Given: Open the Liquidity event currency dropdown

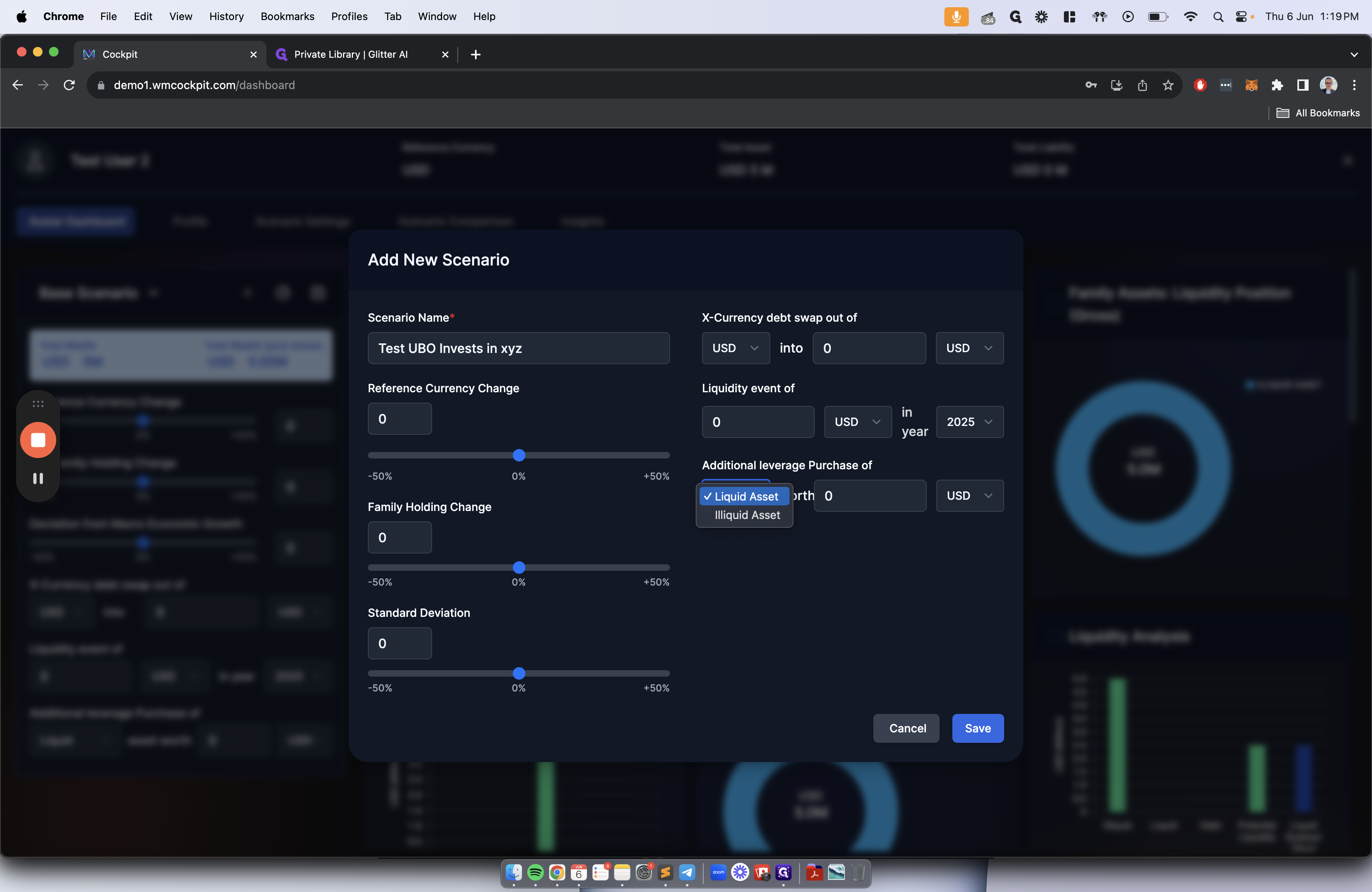Looking at the screenshot, I should click(858, 422).
